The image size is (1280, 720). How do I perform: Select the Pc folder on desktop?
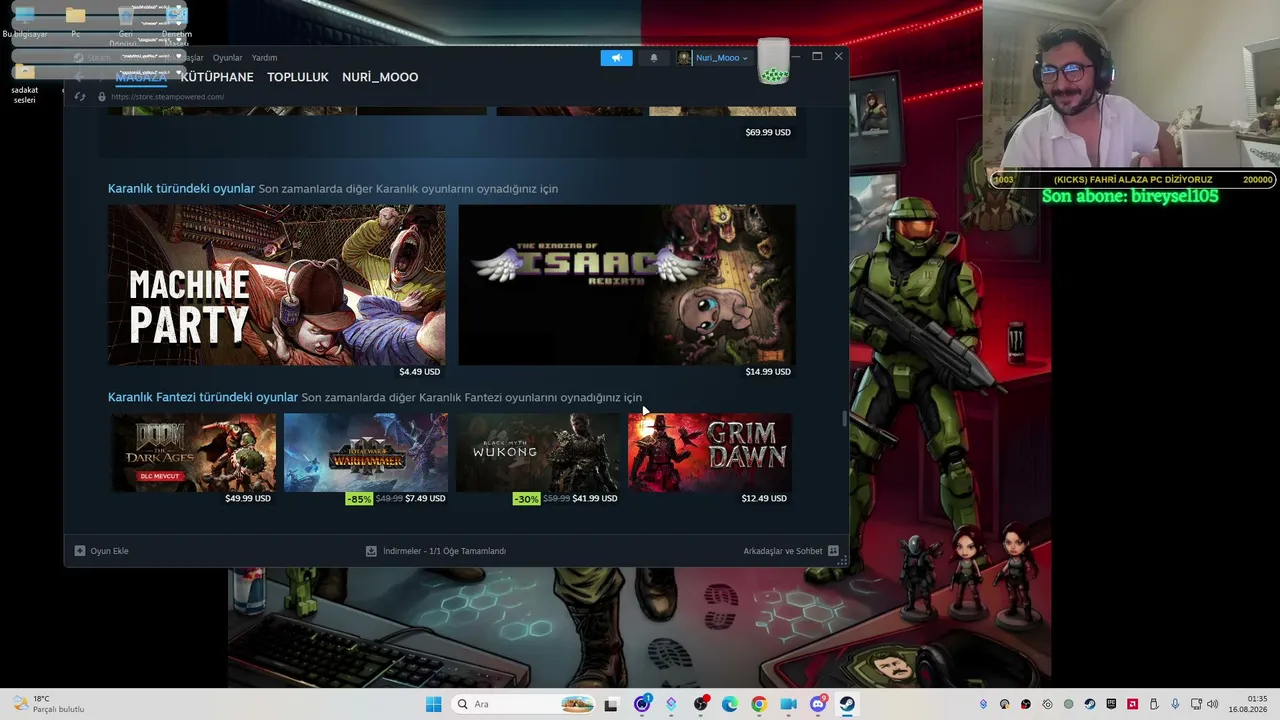point(75,22)
